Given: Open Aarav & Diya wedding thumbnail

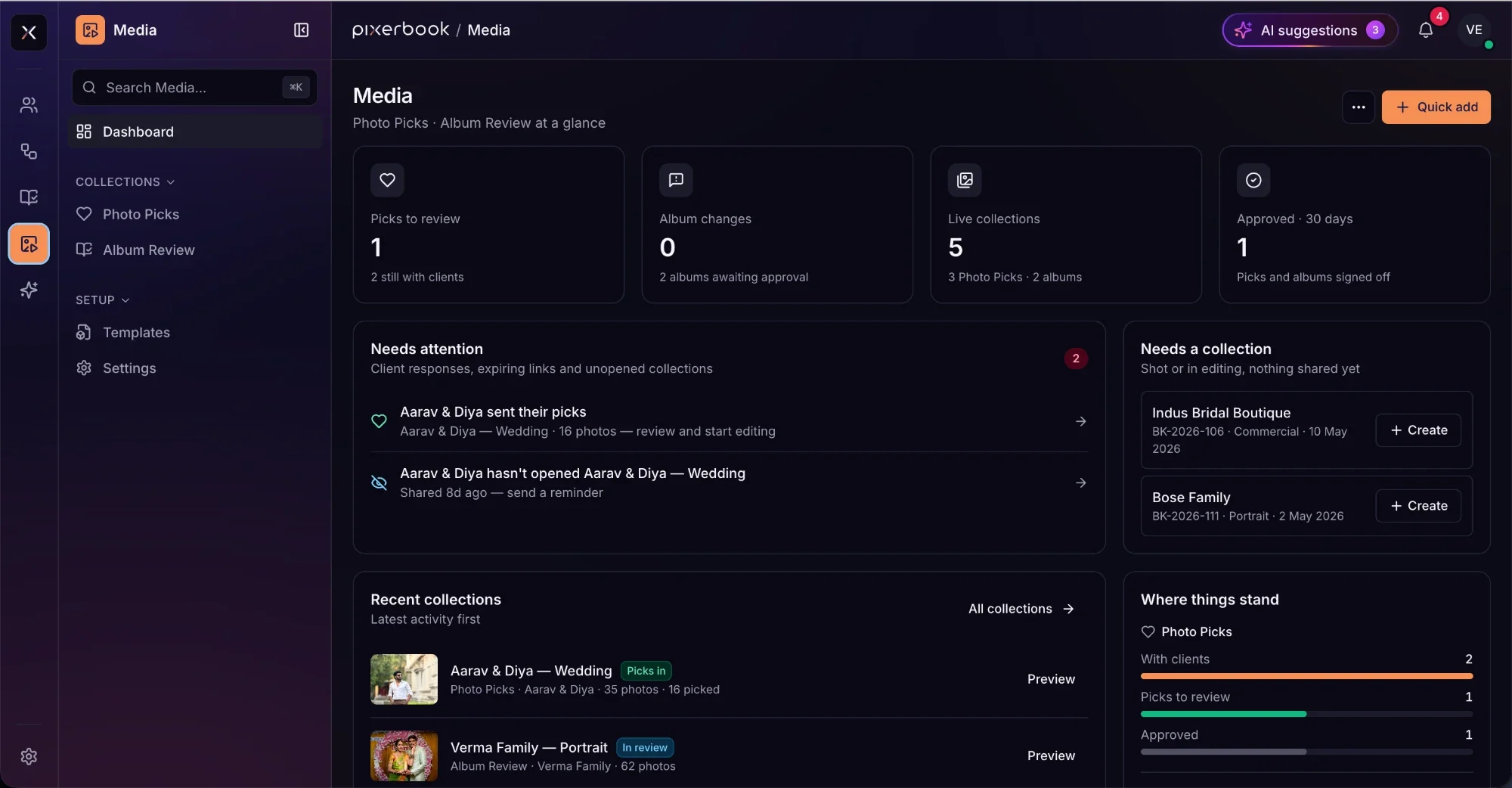Looking at the screenshot, I should point(404,679).
